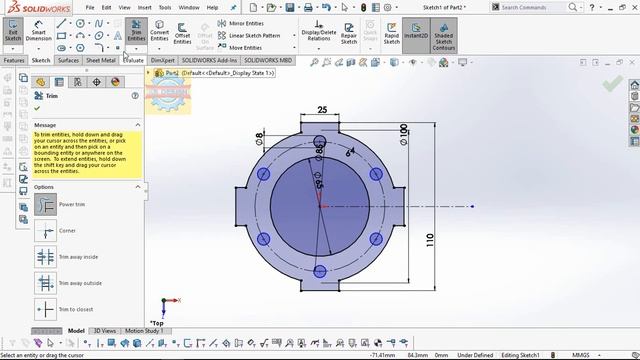Screen dimensions: 640x360
Task: Click the 110 dimension value
Action: (430, 240)
